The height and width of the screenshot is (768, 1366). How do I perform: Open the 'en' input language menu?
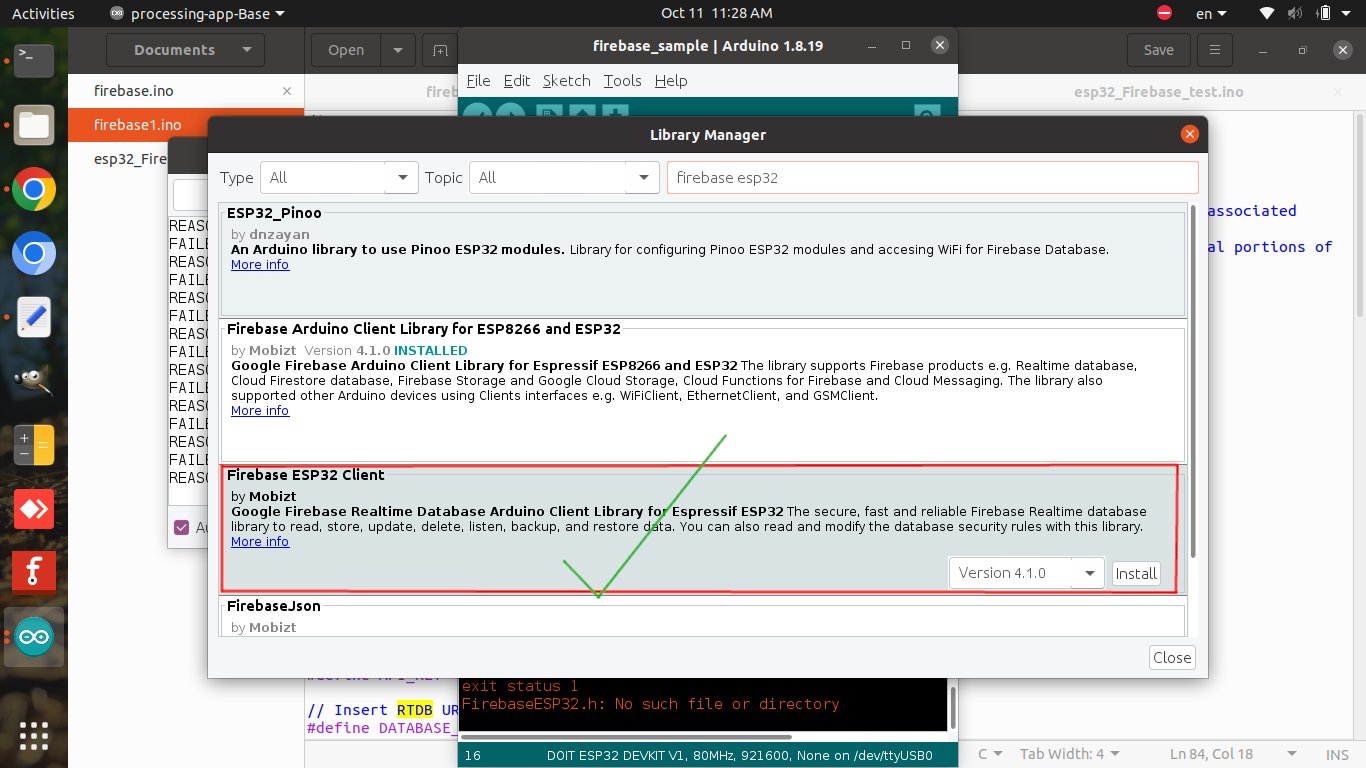1212,13
